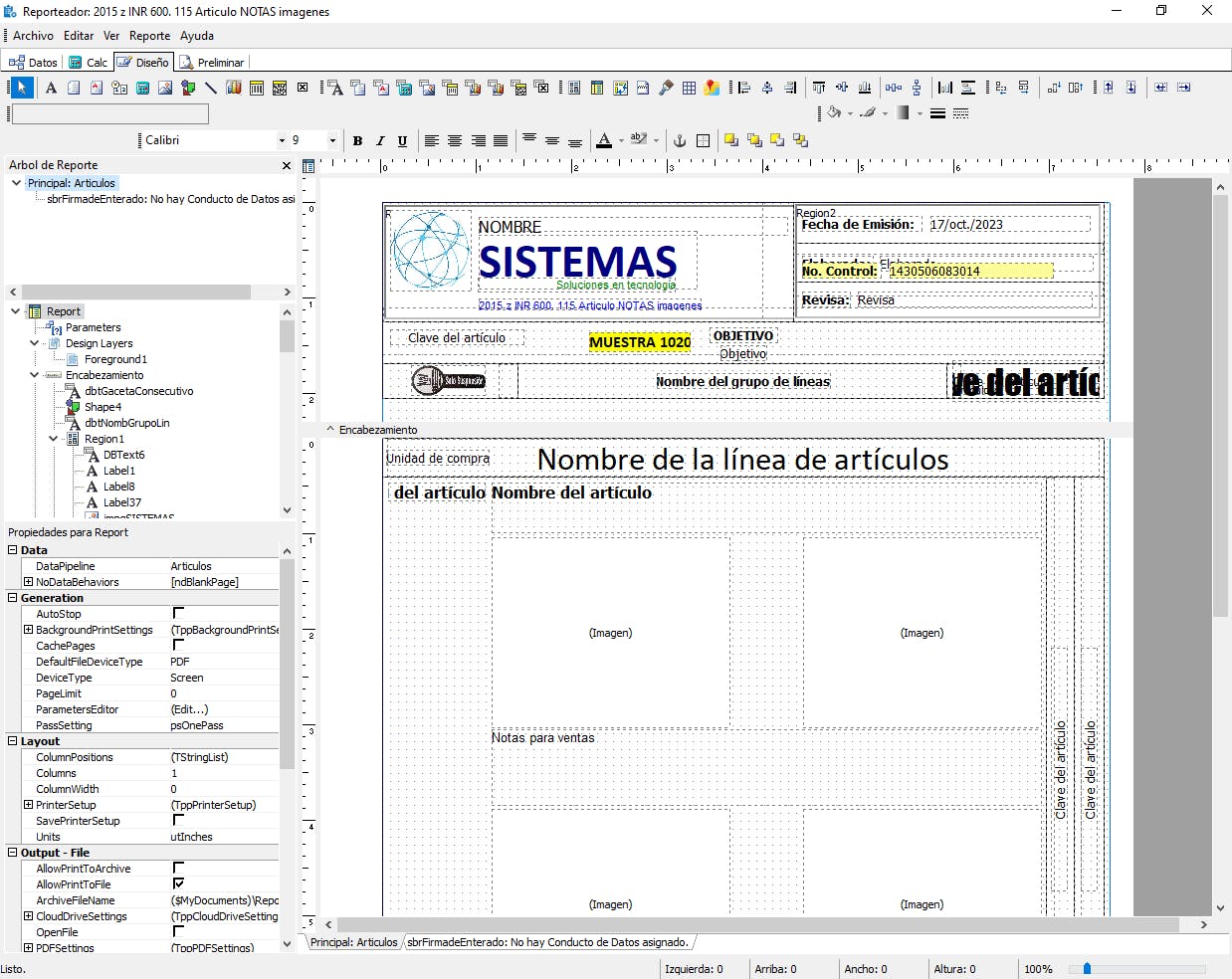Open the Ayuda menu
This screenshot has height=979, width=1232.
[197, 36]
